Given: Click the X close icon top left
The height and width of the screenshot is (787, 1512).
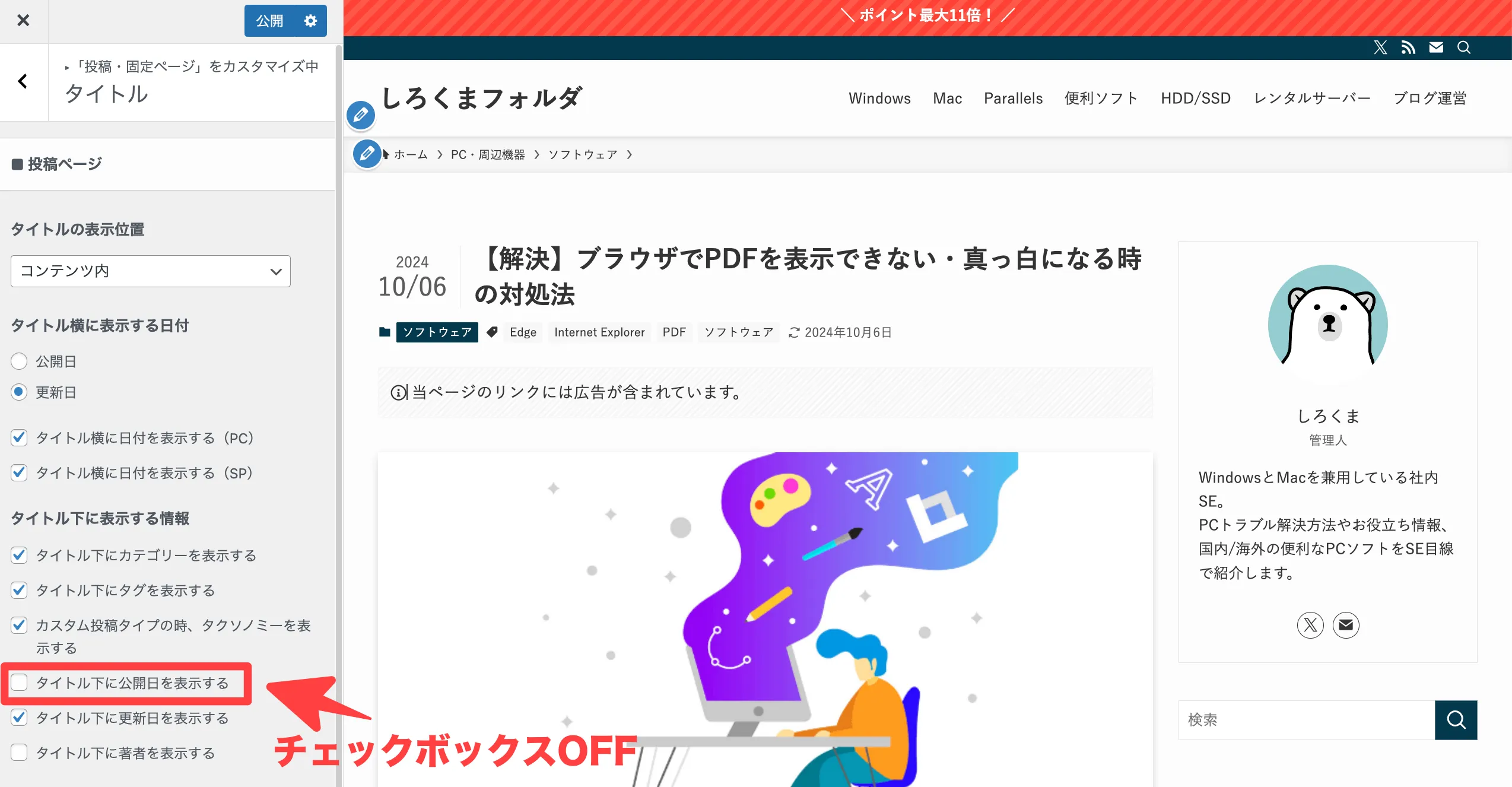Looking at the screenshot, I should (23, 20).
